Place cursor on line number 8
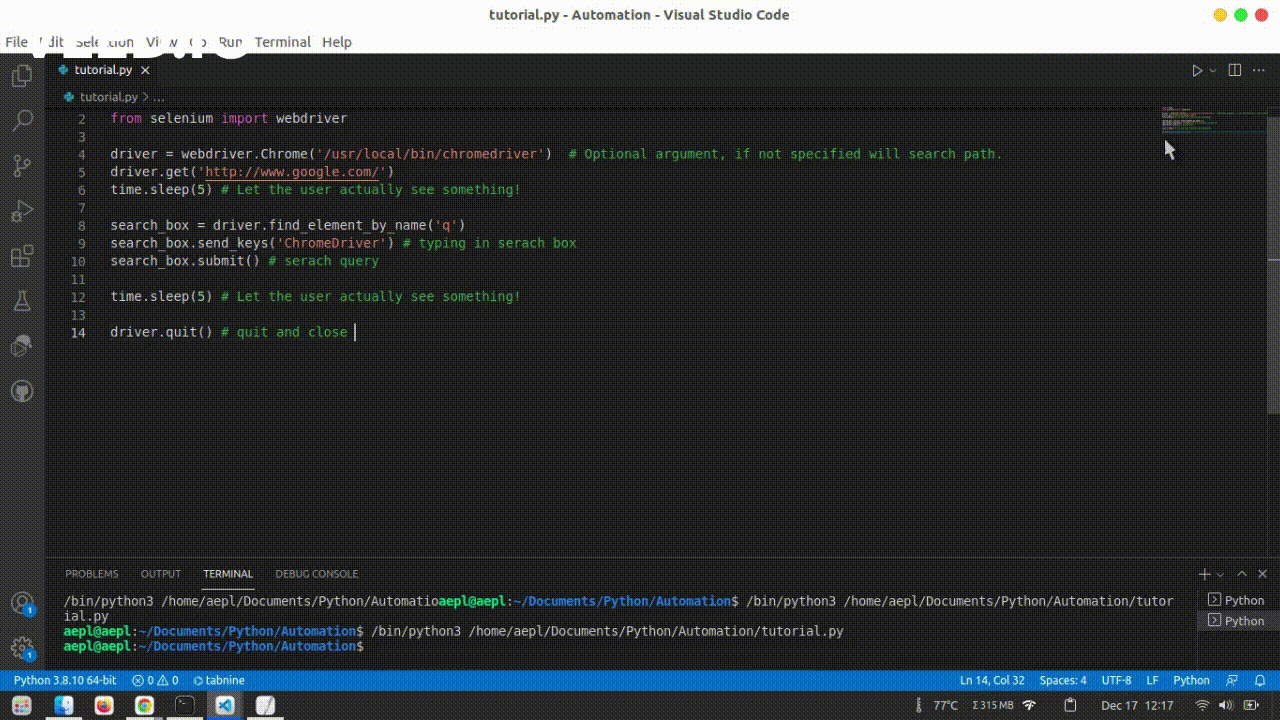 click(81, 225)
